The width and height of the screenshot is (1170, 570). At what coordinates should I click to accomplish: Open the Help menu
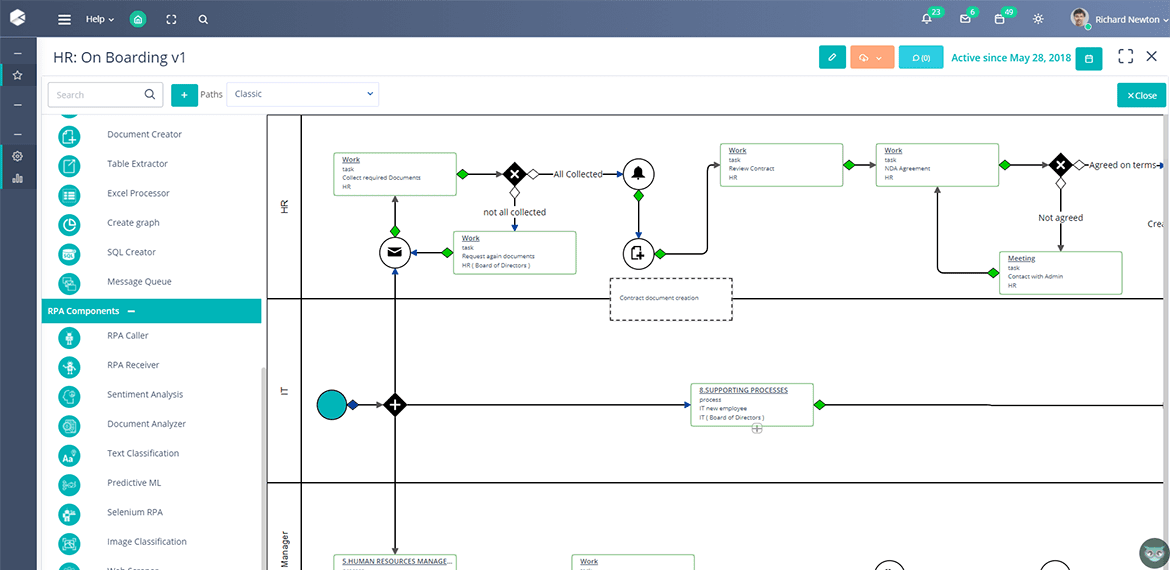(x=99, y=19)
